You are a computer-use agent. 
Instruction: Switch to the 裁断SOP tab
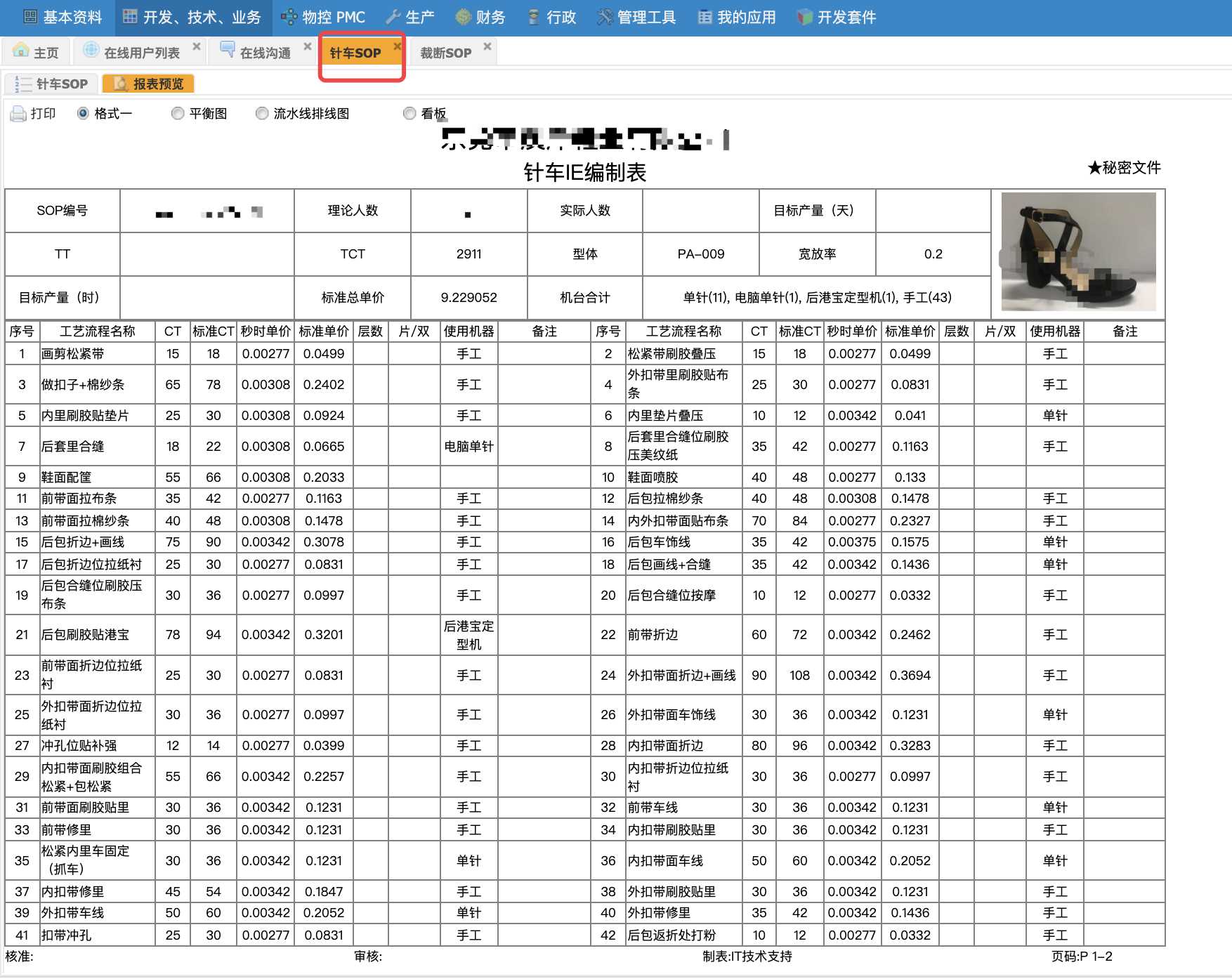(x=446, y=53)
